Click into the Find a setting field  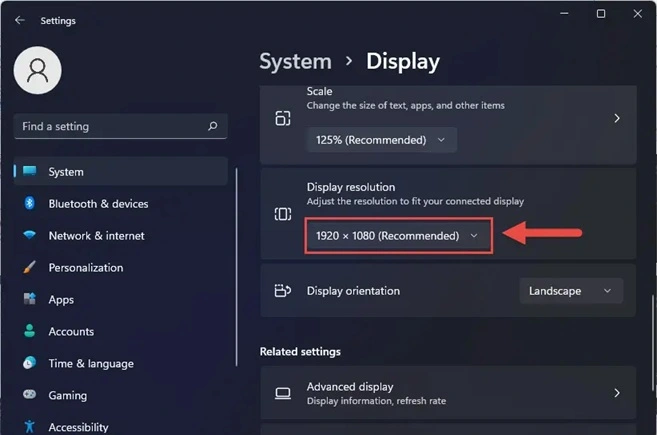121,126
